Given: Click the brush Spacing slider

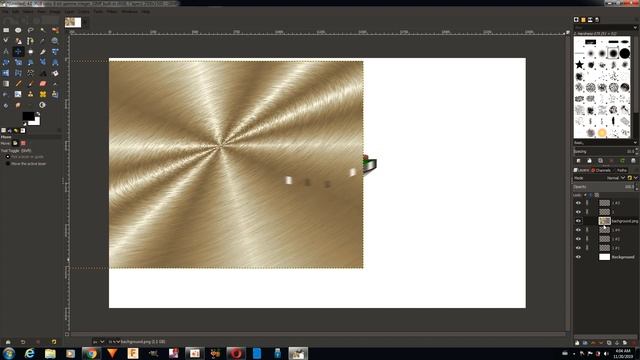Looking at the screenshot, I should [603, 151].
